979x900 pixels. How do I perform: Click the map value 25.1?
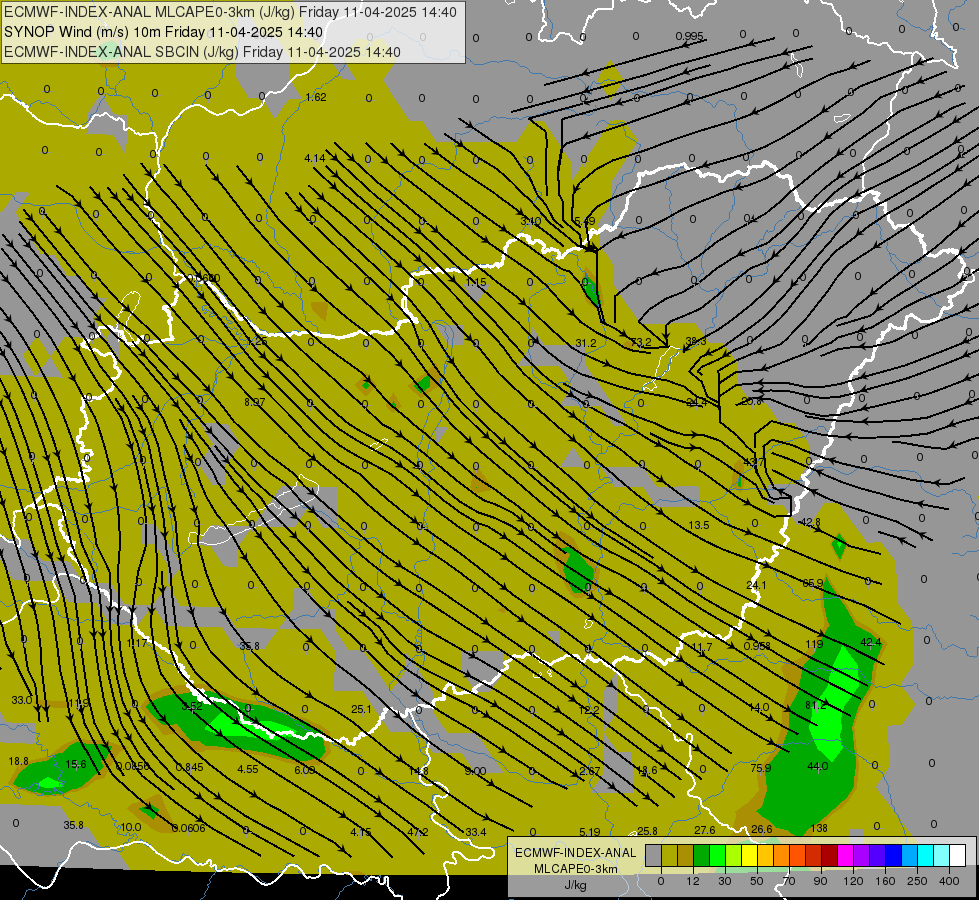point(361,709)
